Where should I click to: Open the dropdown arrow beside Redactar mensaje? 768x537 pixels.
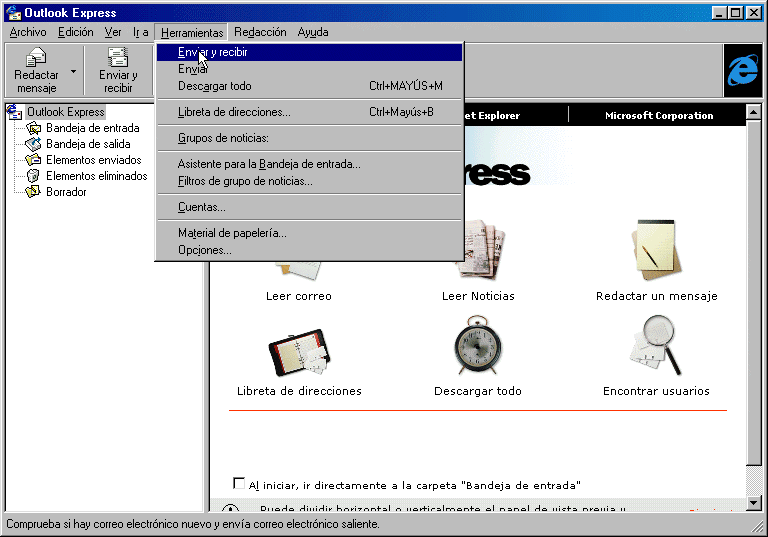pyautogui.click(x=73, y=73)
